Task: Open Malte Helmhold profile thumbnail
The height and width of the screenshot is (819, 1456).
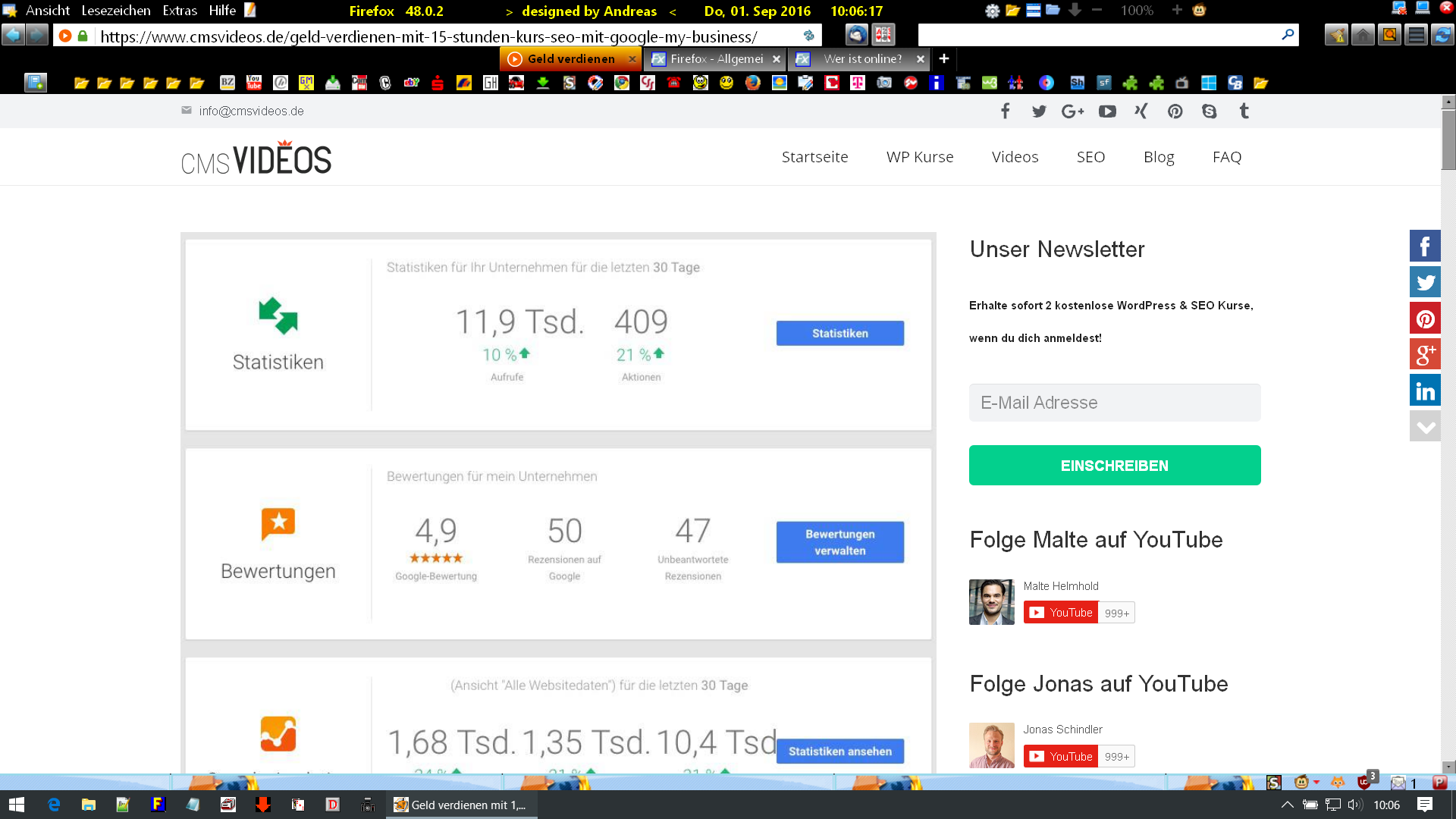Action: 991,602
